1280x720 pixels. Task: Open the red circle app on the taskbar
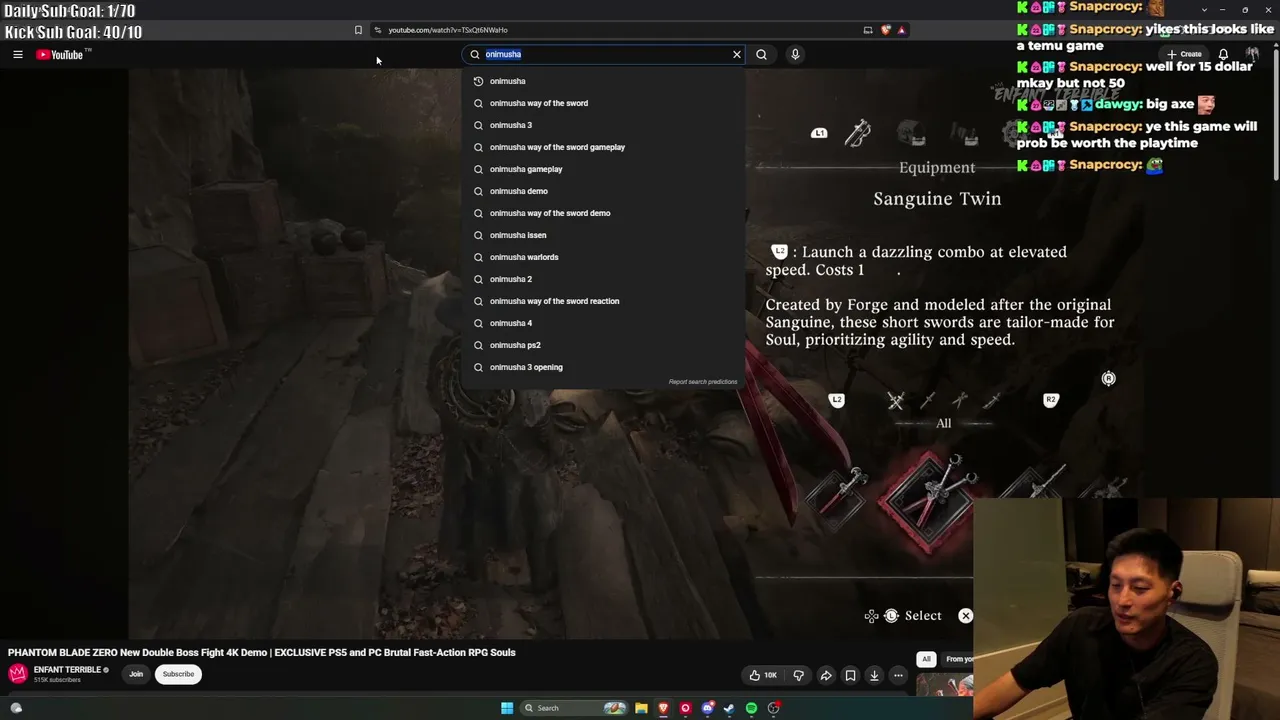685,708
